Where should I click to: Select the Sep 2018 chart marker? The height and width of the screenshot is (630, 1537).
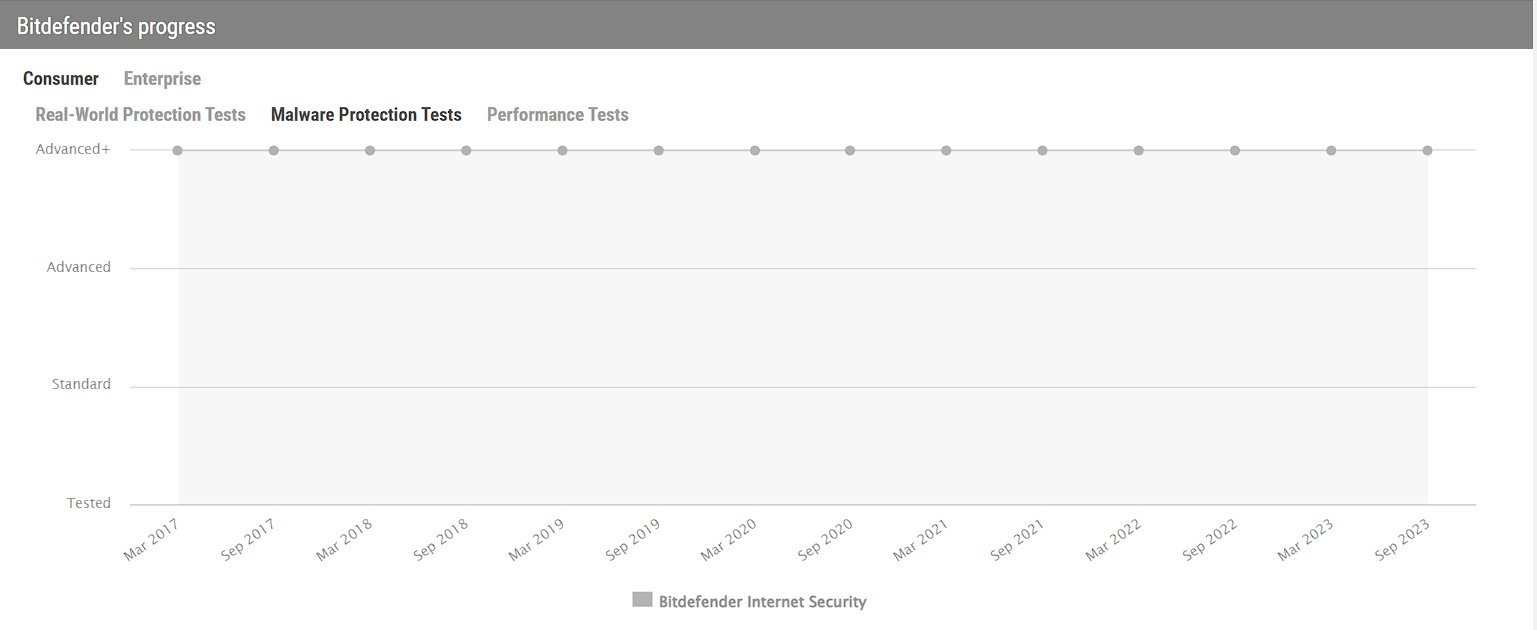pos(466,151)
